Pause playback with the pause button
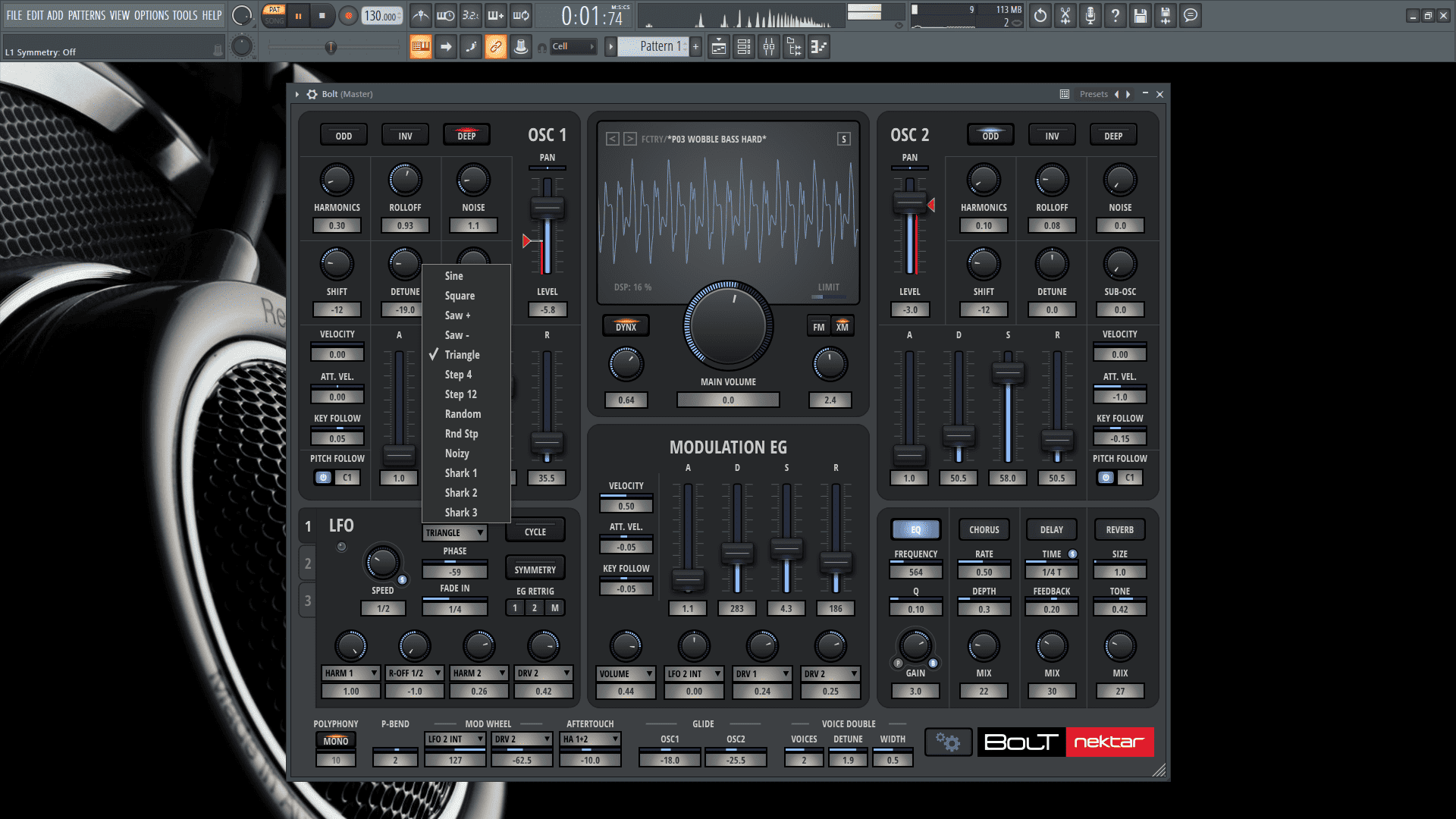The image size is (1456, 819). click(299, 15)
